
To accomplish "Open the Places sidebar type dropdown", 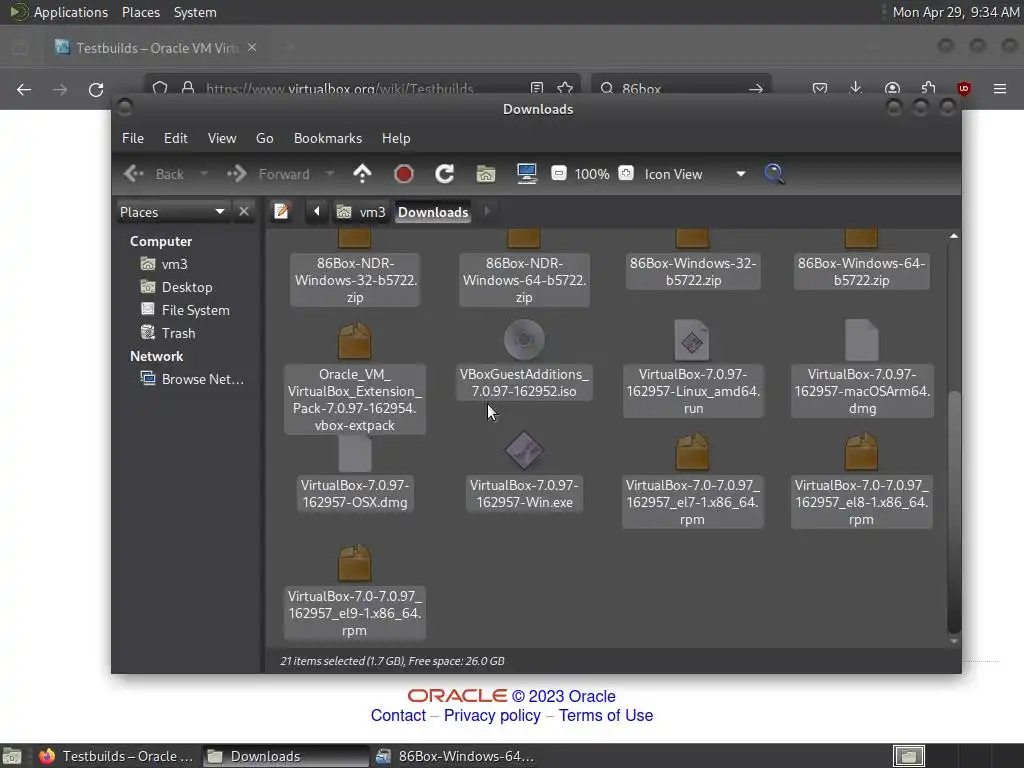I will 172,212.
